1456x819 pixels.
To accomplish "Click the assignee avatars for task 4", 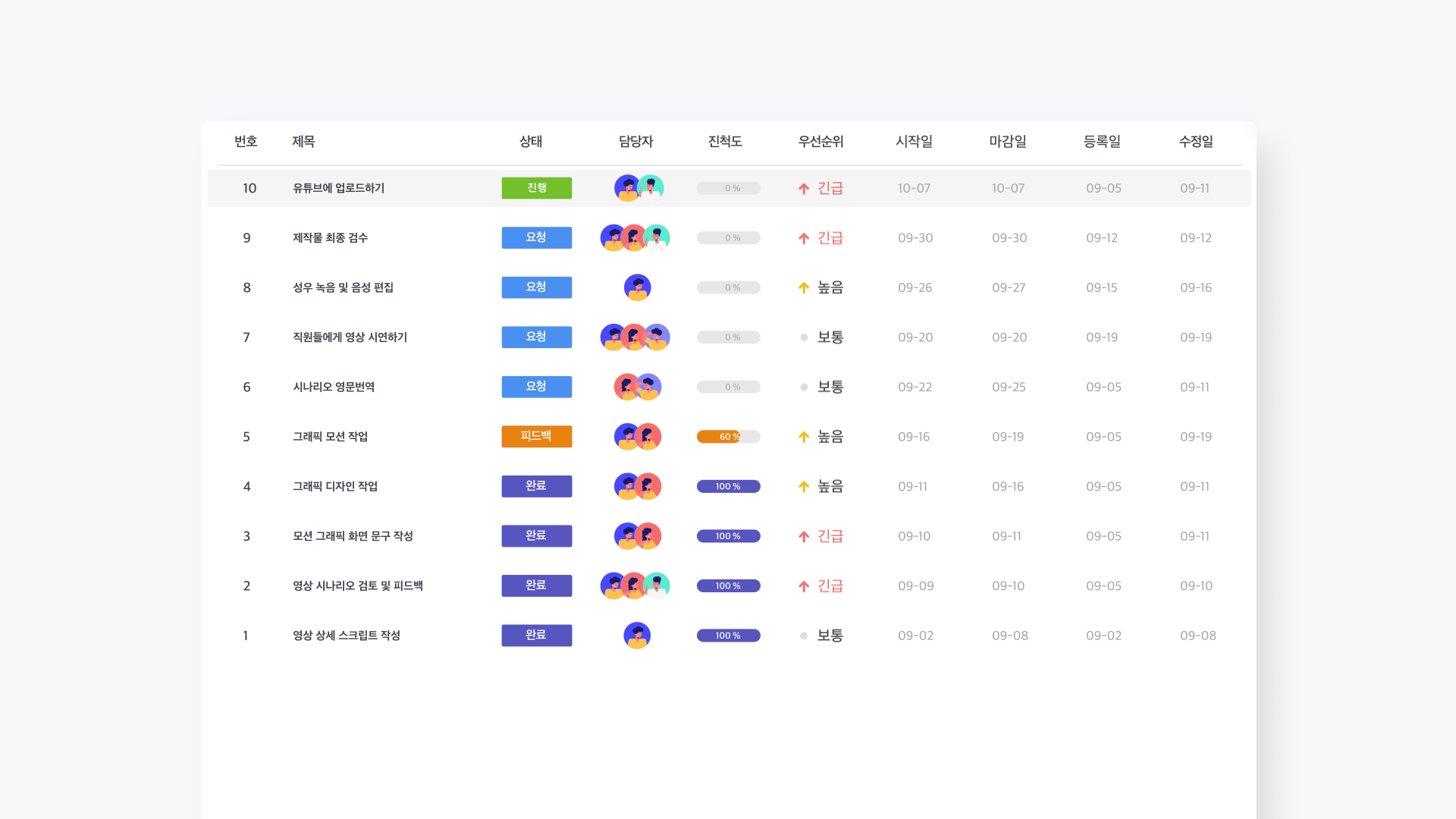I will tap(638, 486).
